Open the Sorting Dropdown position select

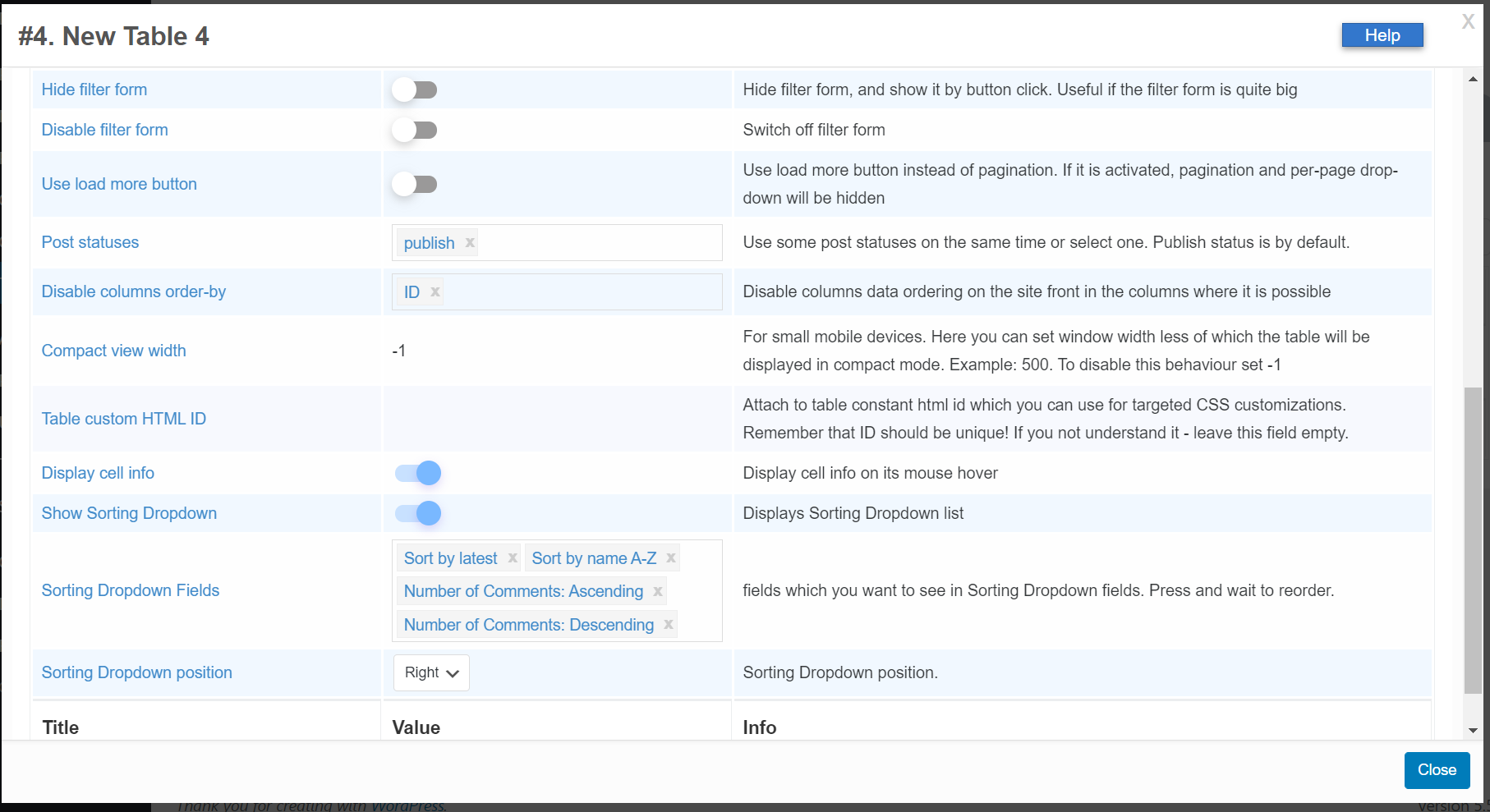(x=431, y=672)
